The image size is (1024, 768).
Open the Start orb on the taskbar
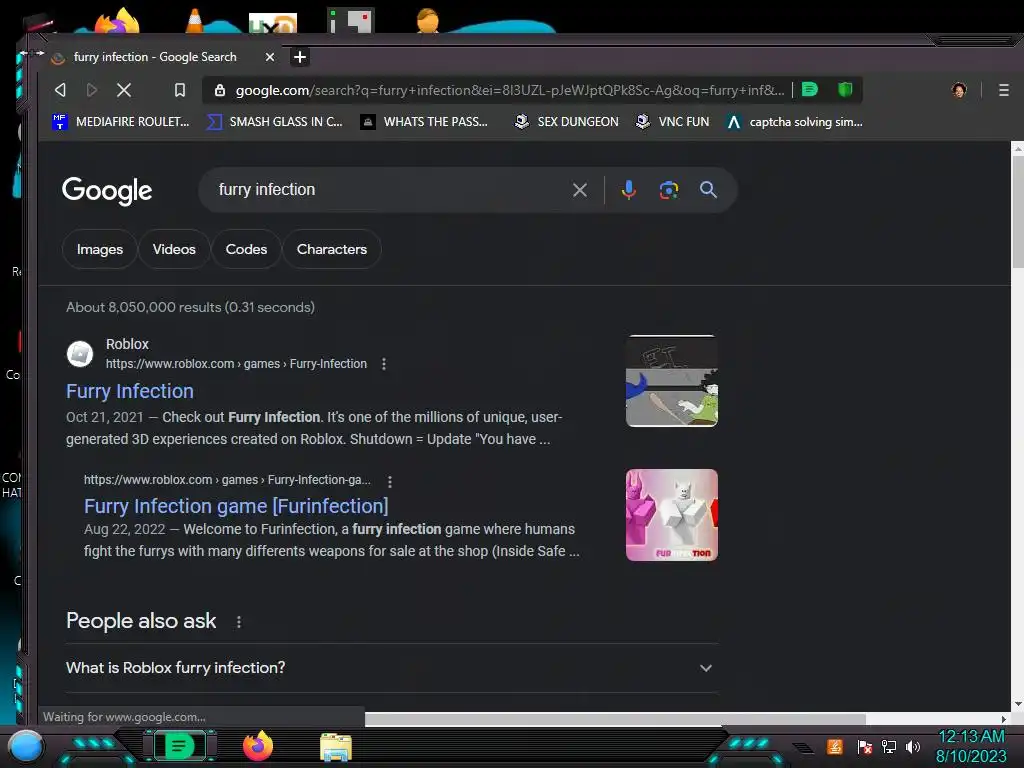coord(26,747)
